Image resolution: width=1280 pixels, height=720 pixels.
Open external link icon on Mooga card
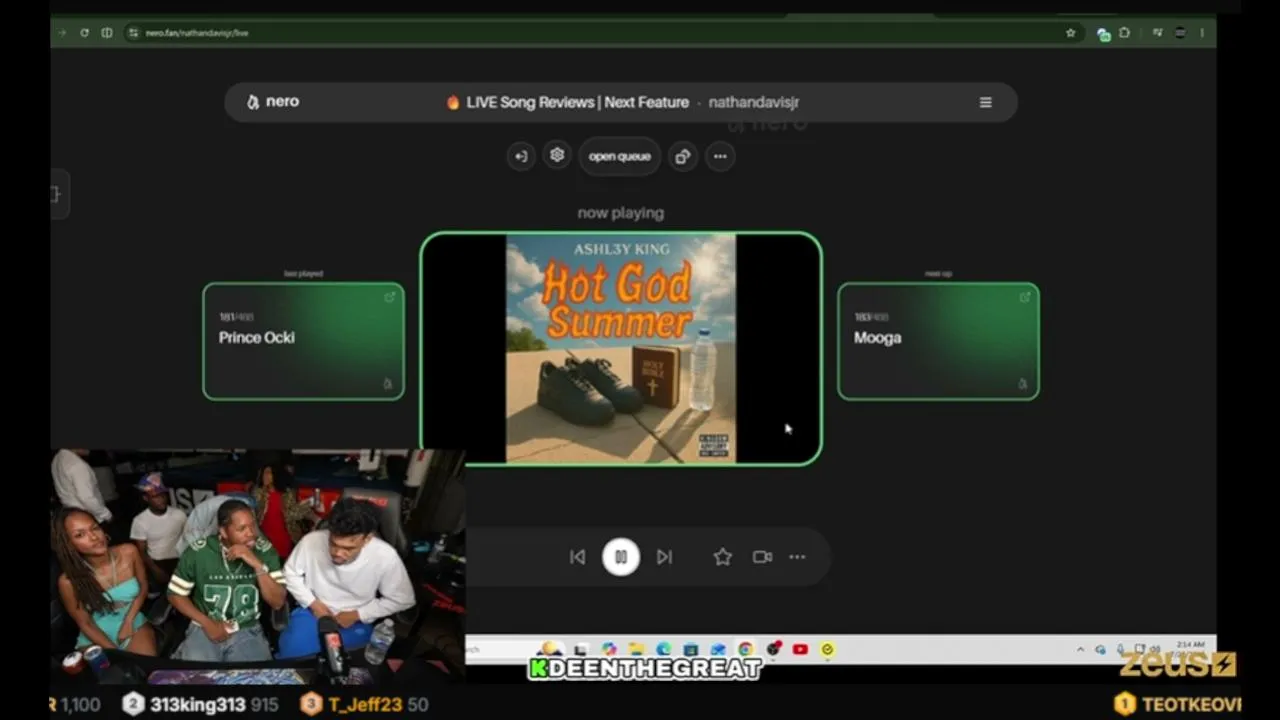(1024, 297)
